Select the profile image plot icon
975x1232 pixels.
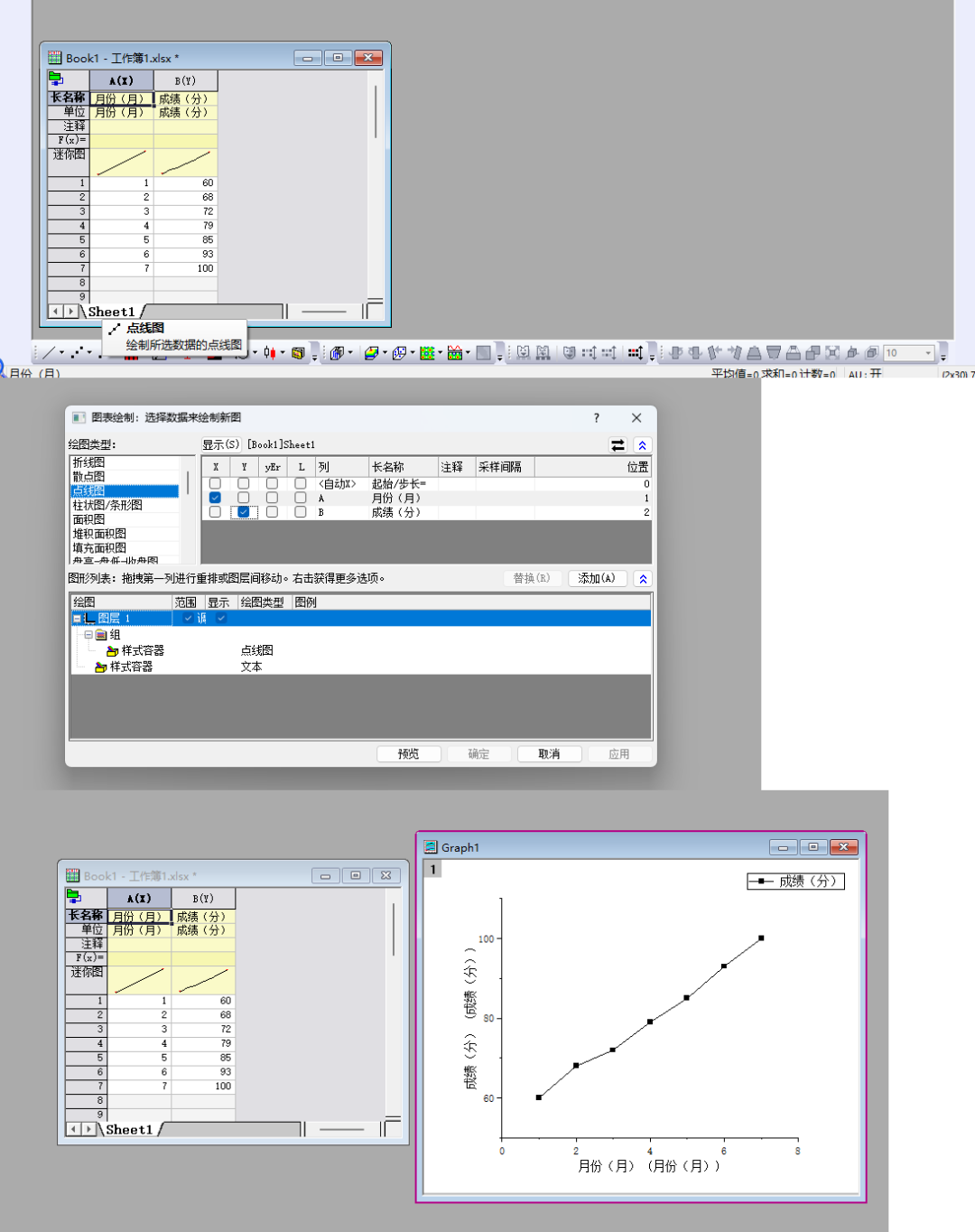[x=455, y=353]
